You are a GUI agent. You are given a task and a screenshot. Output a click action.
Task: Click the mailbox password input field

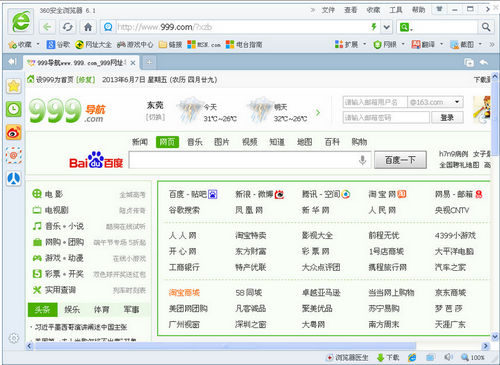click(x=386, y=117)
